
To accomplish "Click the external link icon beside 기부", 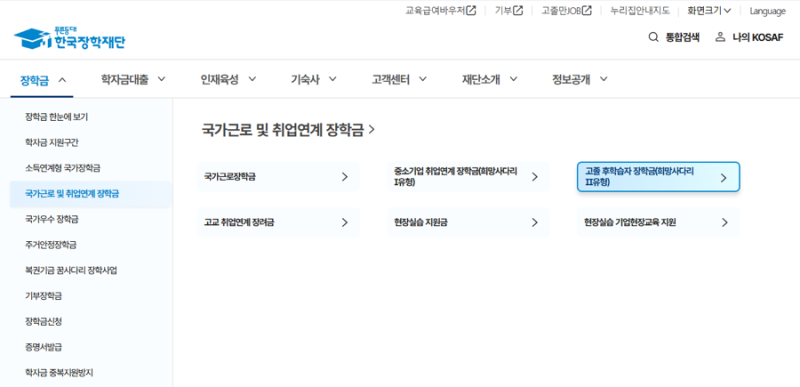I will (518, 11).
